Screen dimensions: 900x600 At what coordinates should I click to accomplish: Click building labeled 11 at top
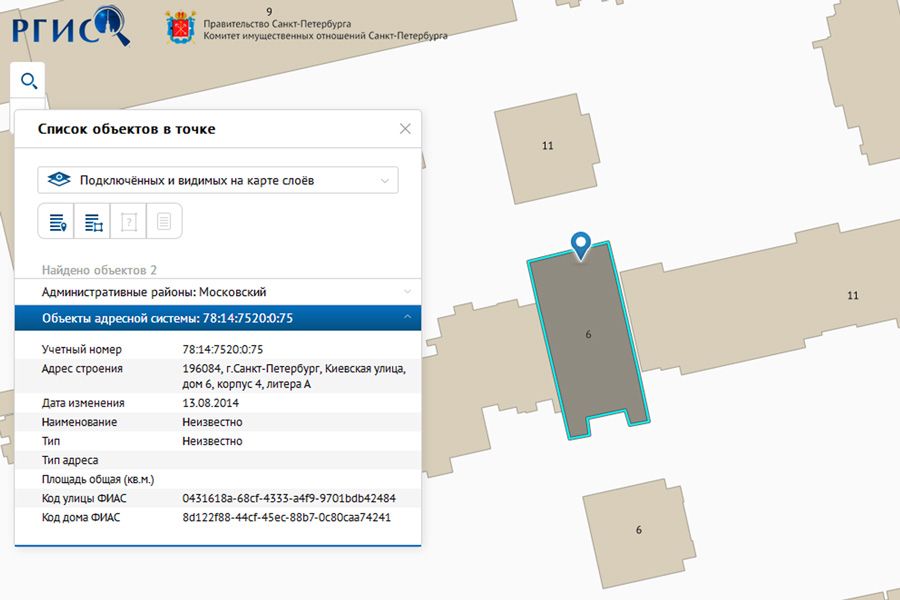[547, 148]
